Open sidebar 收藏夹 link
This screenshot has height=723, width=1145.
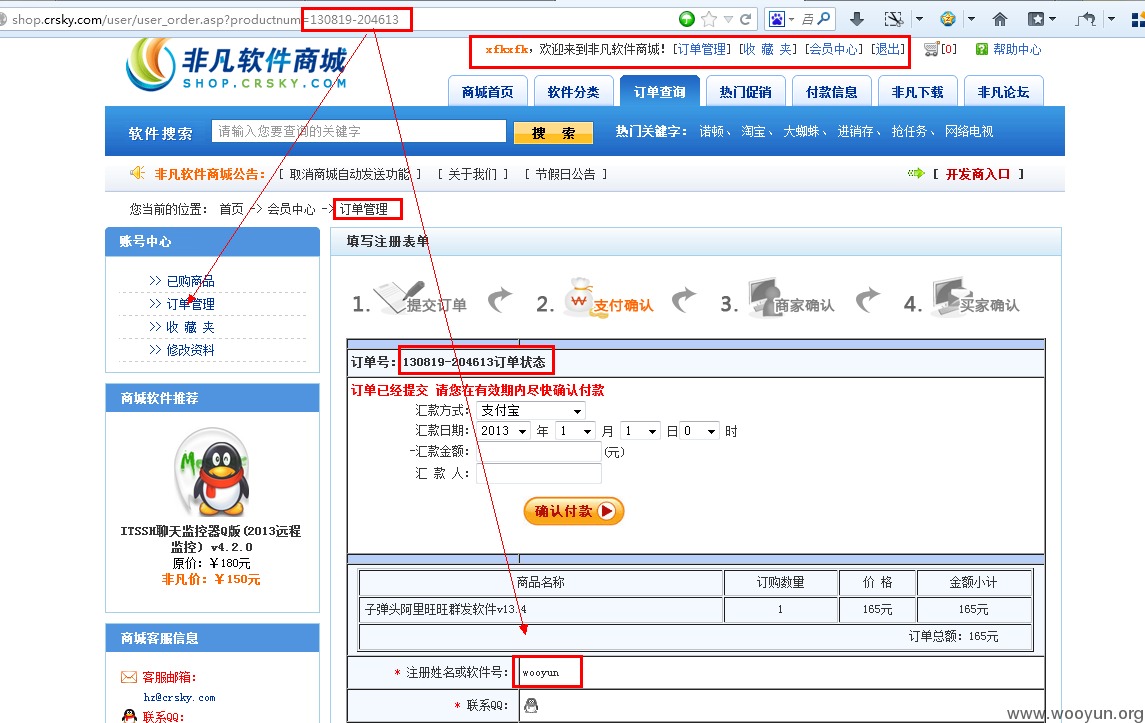pyautogui.click(x=190, y=326)
